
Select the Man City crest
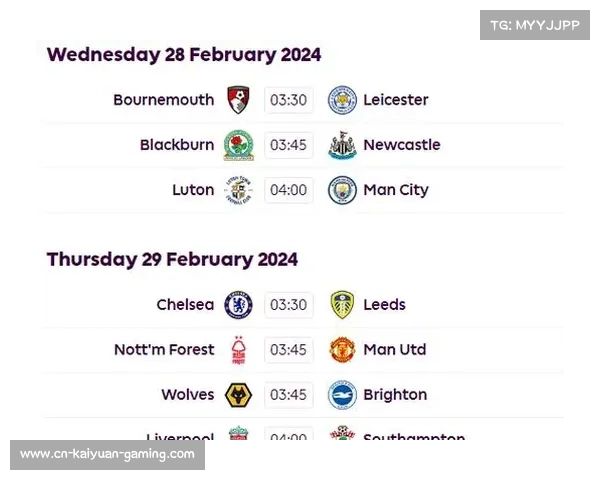342,190
